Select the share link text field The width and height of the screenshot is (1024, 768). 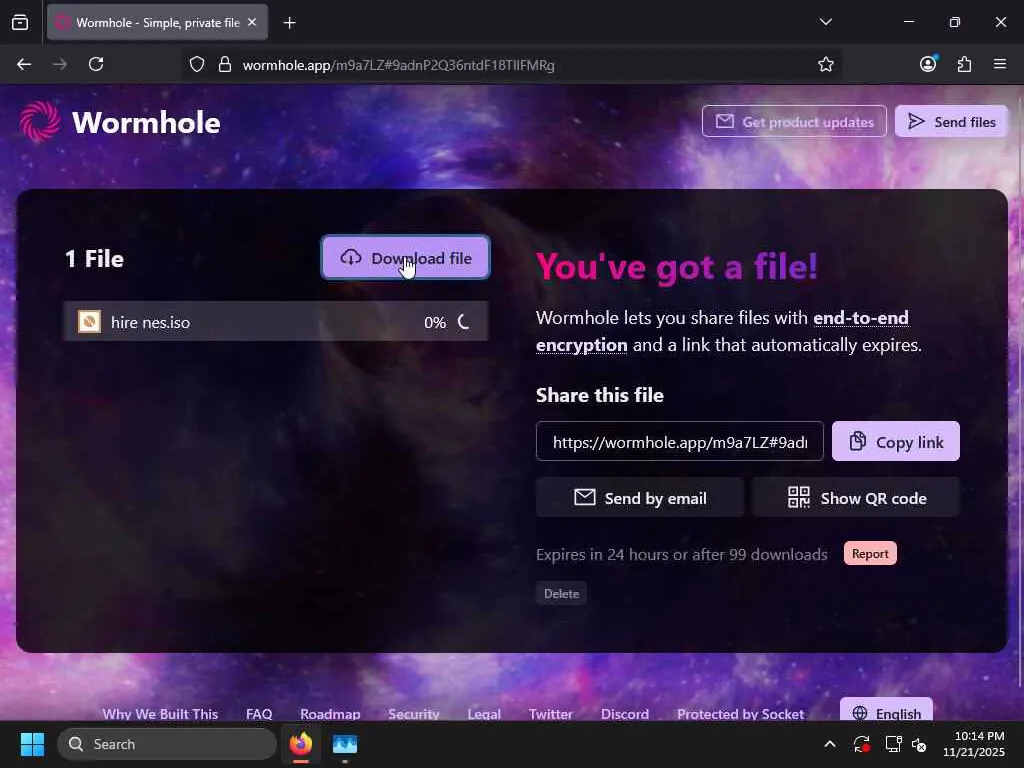[679, 441]
